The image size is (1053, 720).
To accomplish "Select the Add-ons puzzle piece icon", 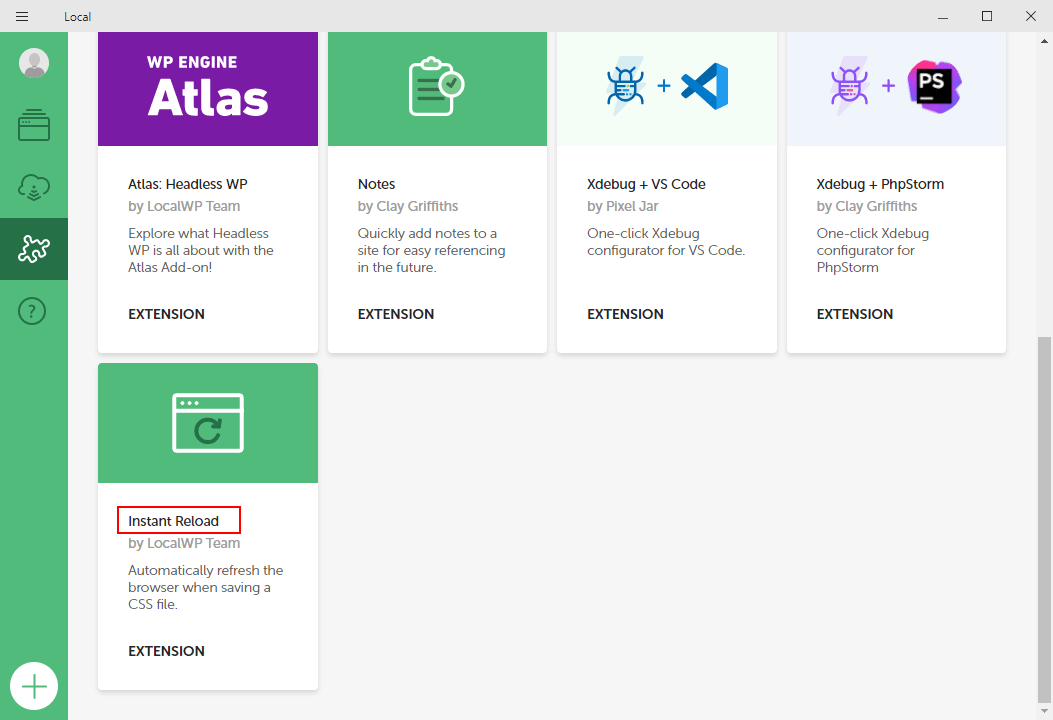I will (x=34, y=249).
